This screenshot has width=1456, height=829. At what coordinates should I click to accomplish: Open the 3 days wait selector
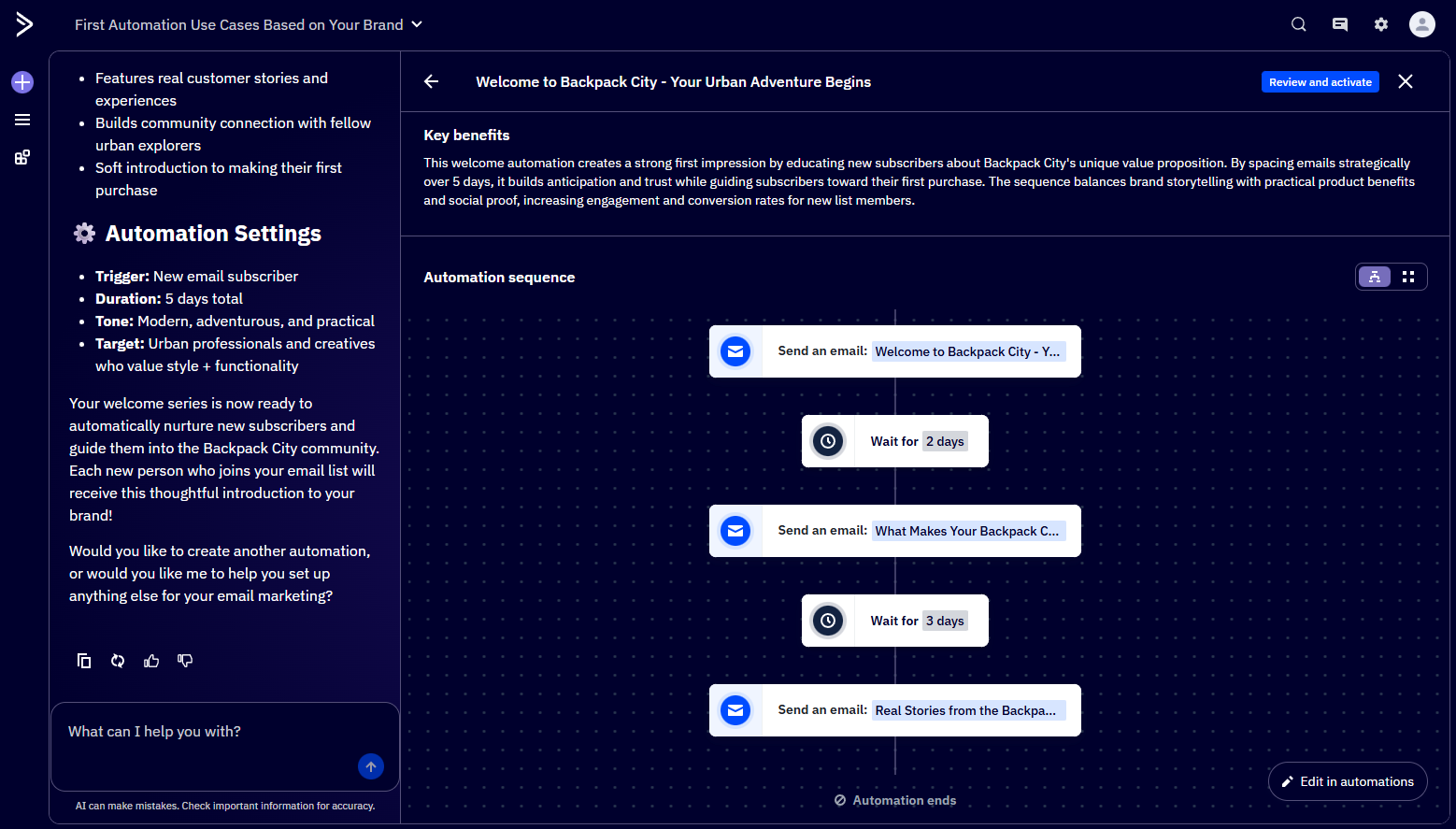(x=945, y=620)
